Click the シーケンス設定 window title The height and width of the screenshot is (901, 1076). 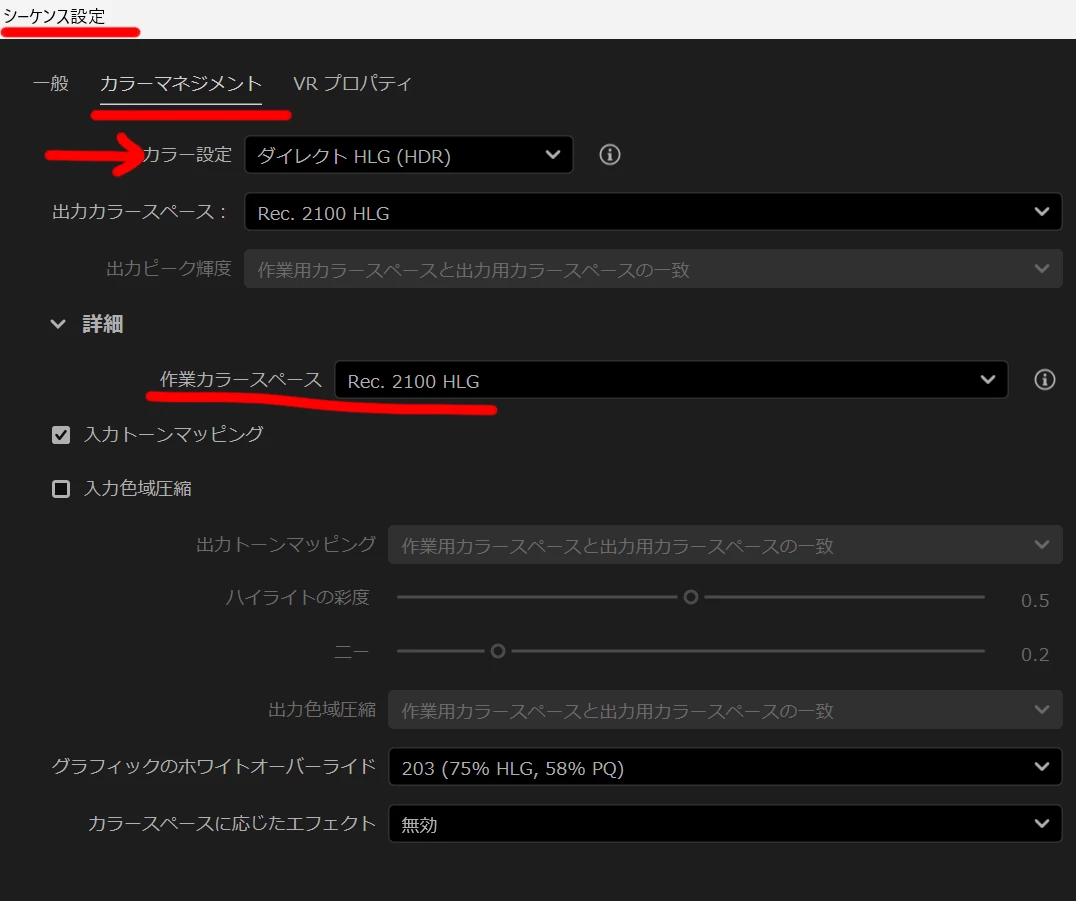[x=54, y=16]
